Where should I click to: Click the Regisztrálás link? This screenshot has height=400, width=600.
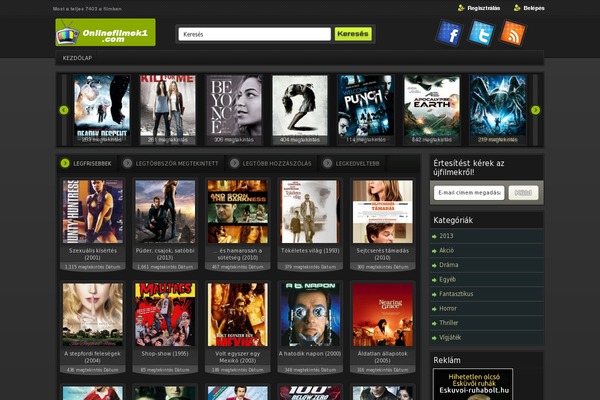pos(484,8)
